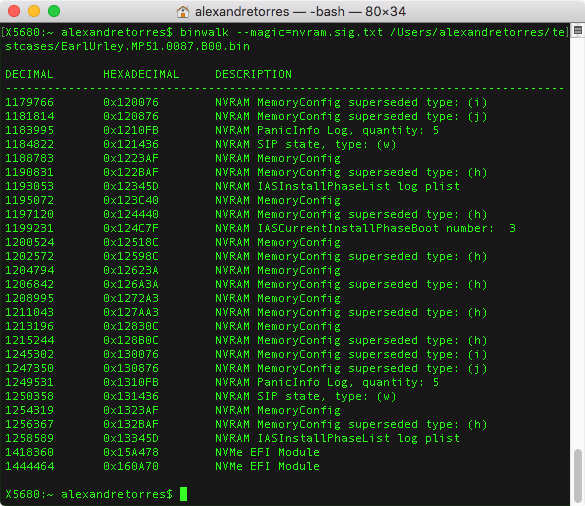Click hex value 0x1323AF
Viewport: 585px width, 506px height.
(131, 410)
